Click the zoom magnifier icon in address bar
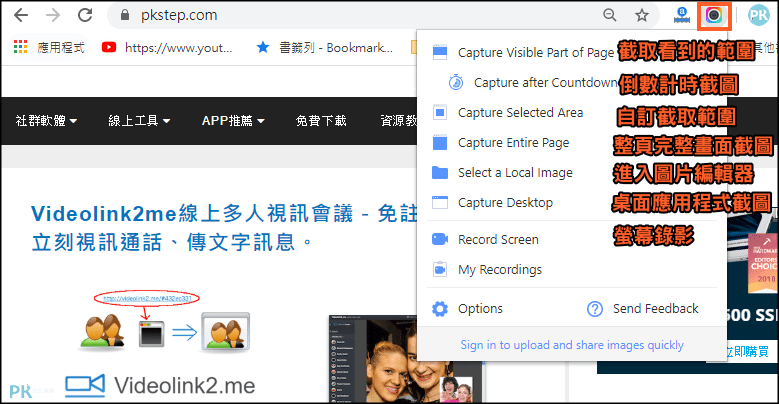Image resolution: width=779 pixels, height=404 pixels. pyautogui.click(x=610, y=15)
